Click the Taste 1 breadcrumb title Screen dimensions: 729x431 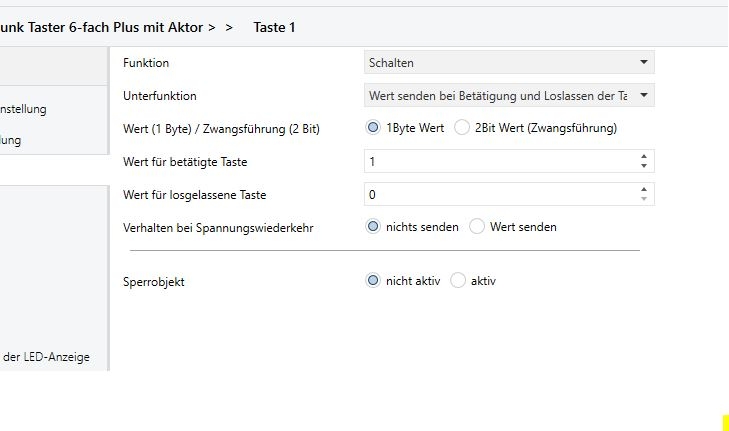pos(274,27)
